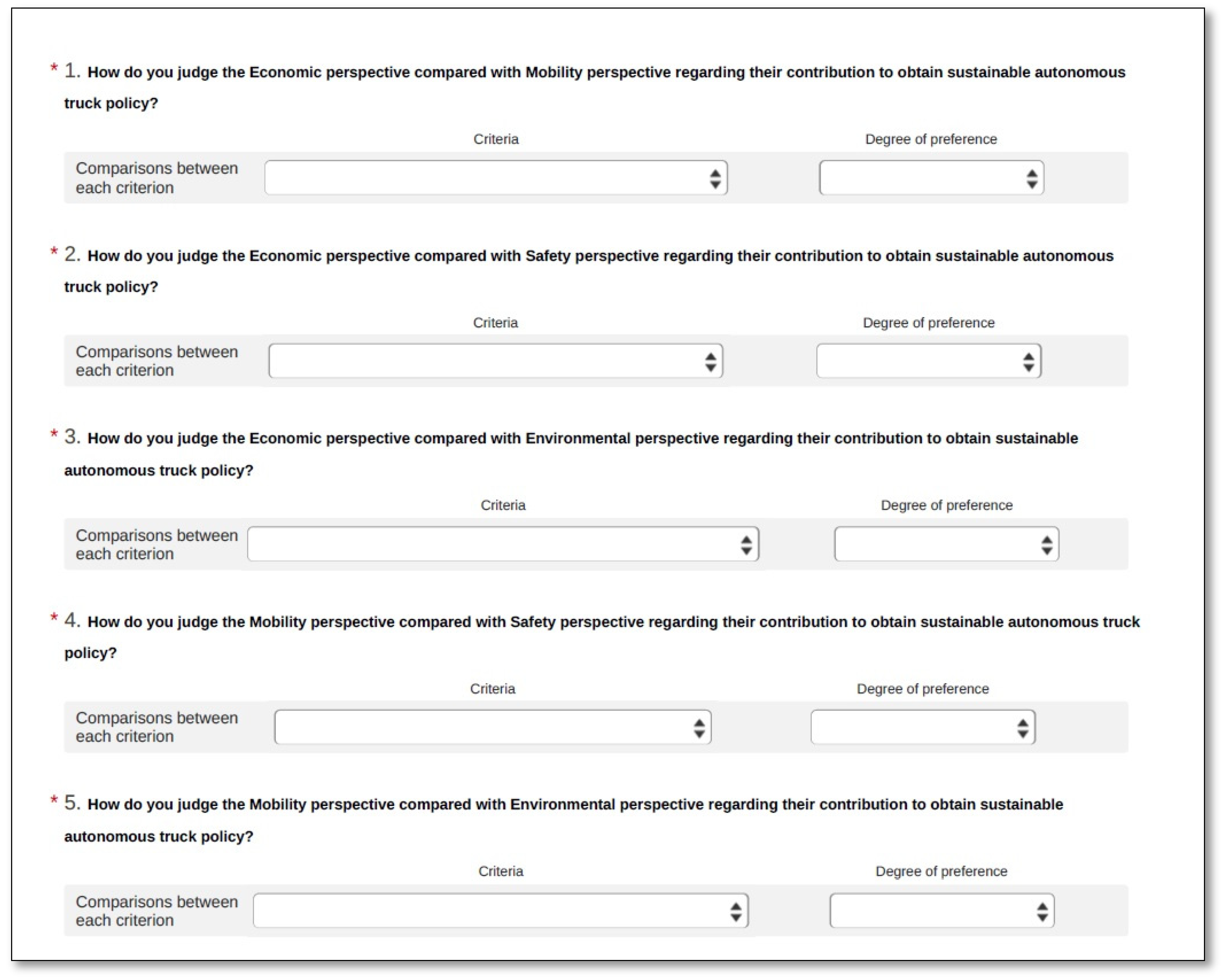Screen dimensions: 1224x980
Task: Expand the Criteria dropdown for question 5
Action: tap(501, 911)
